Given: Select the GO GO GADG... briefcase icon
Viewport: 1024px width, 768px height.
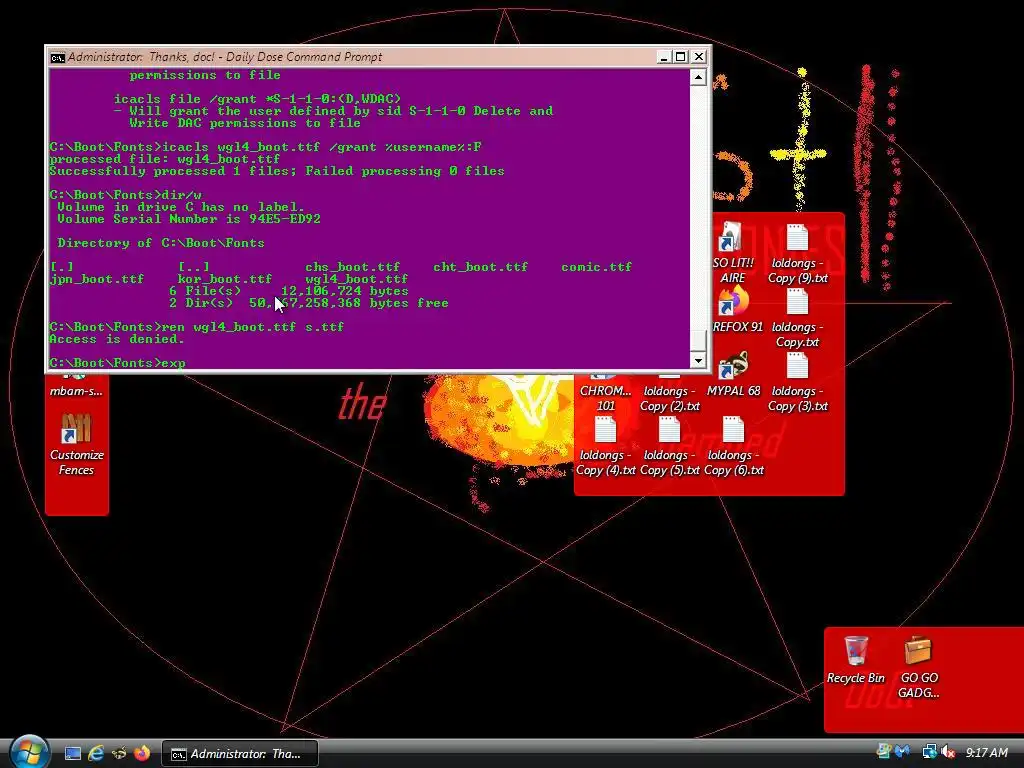Looking at the screenshot, I should tap(918, 667).
